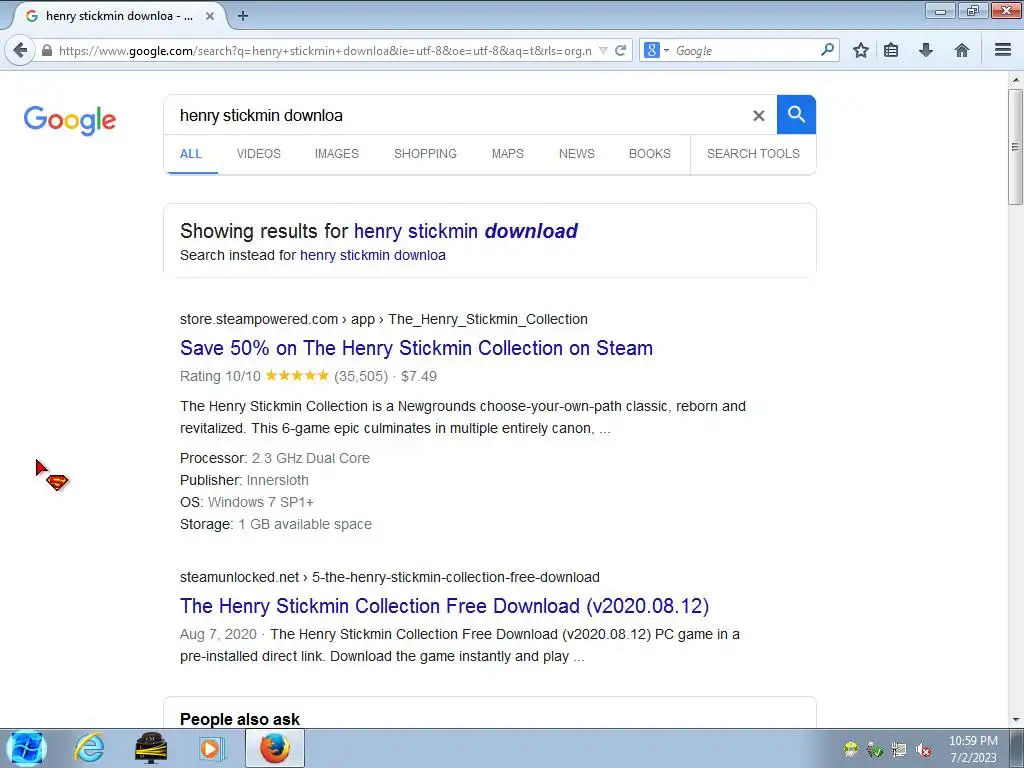The image size is (1024, 768).
Task: Click the five-star rating on Steam result
Action: pyautogui.click(x=297, y=376)
